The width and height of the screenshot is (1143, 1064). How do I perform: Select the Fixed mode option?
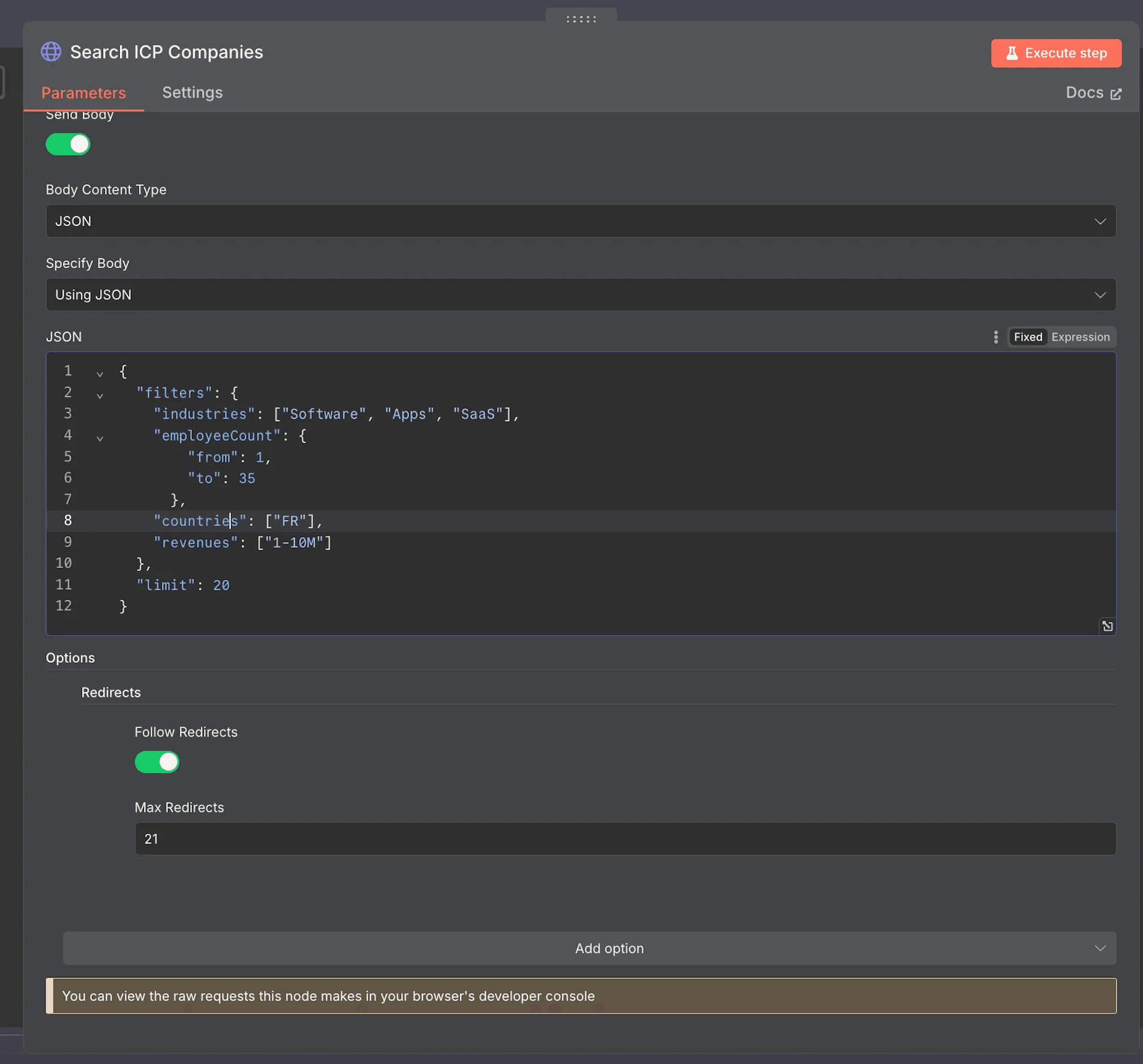point(1028,337)
